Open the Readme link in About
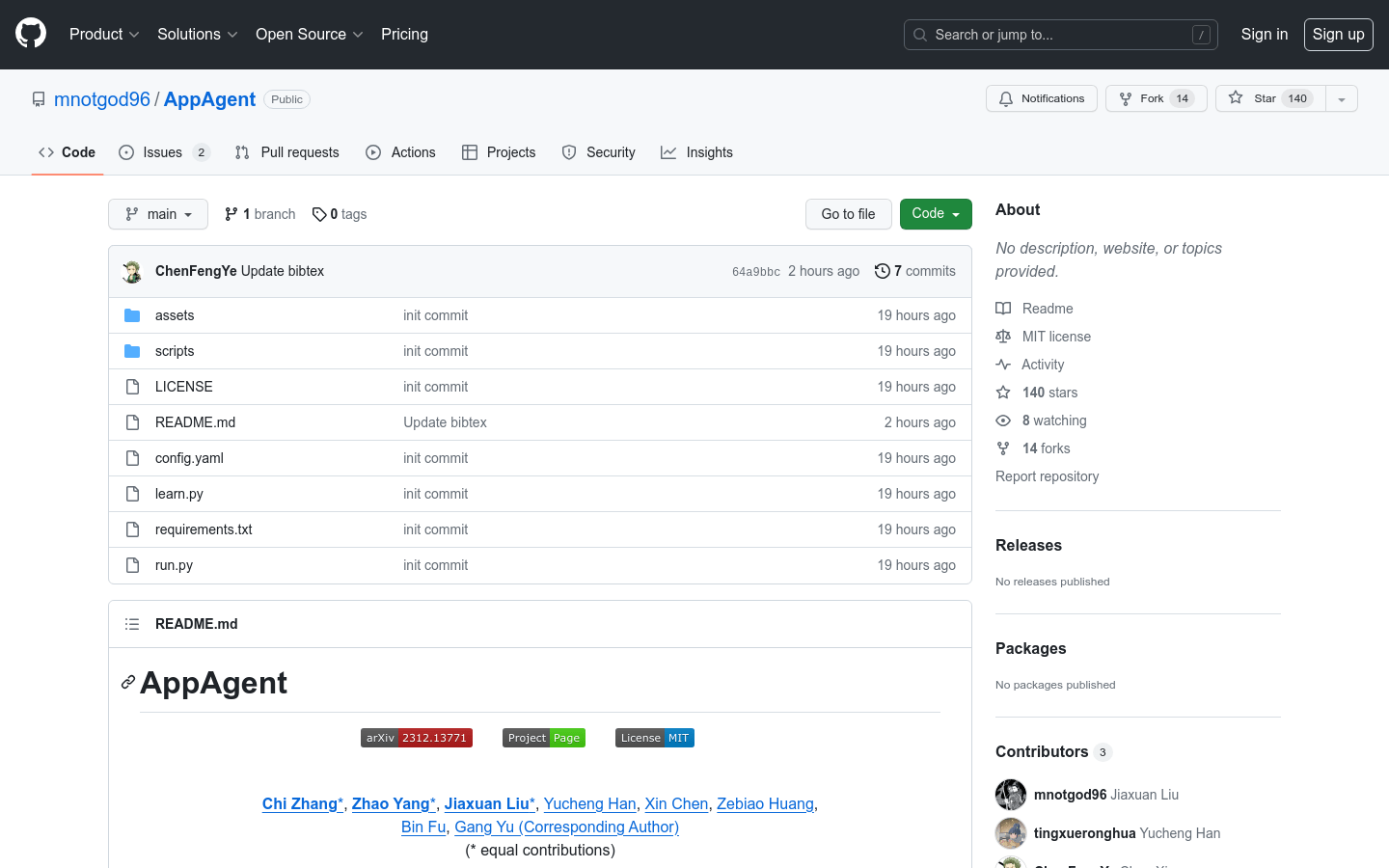Screen dimensions: 1389x868 [1035, 309]
